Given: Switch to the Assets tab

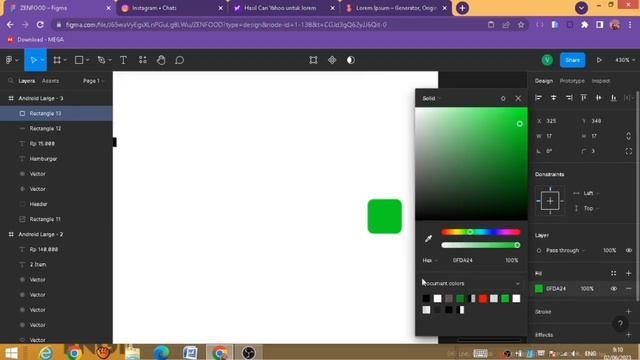Looking at the screenshot, I should pos(50,81).
